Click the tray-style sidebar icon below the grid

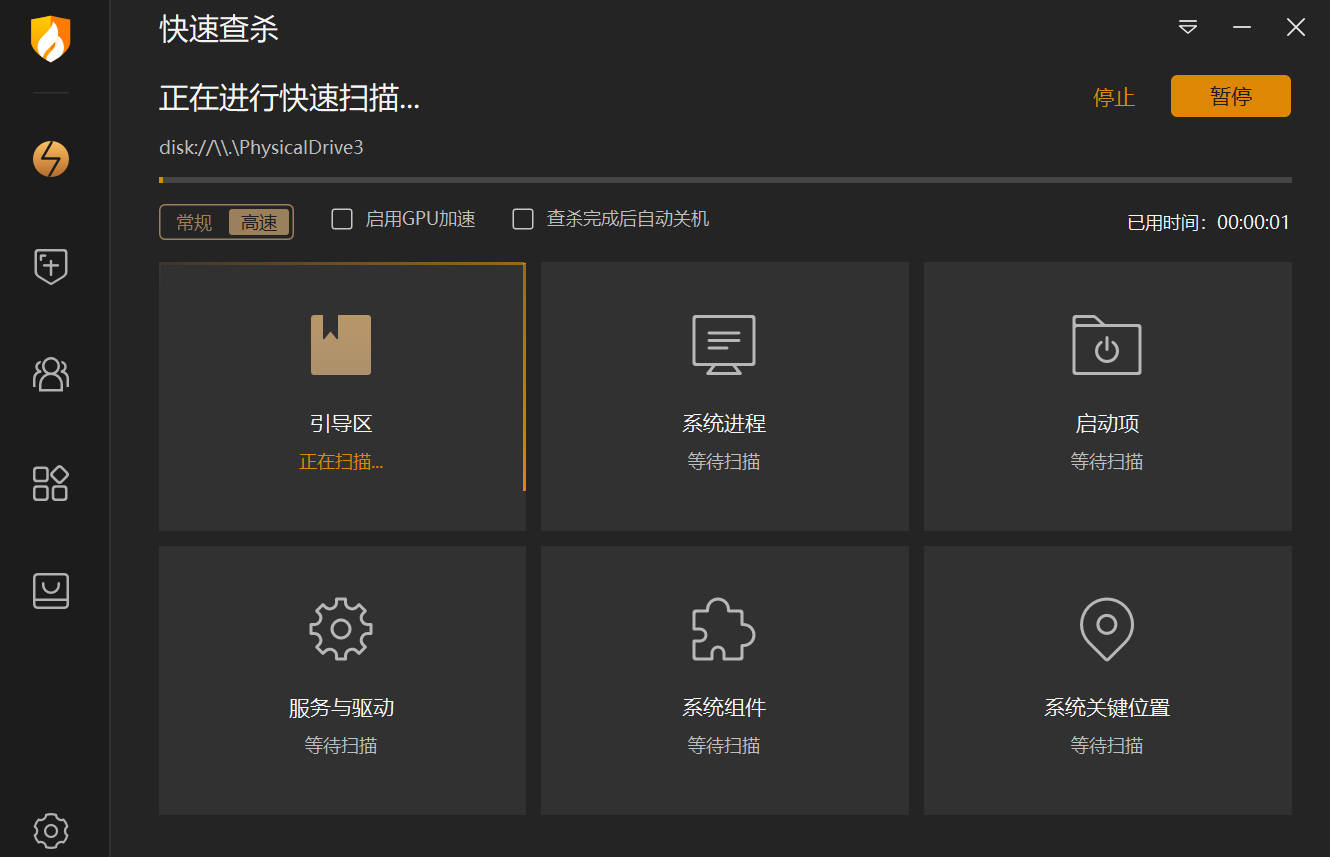click(x=50, y=591)
